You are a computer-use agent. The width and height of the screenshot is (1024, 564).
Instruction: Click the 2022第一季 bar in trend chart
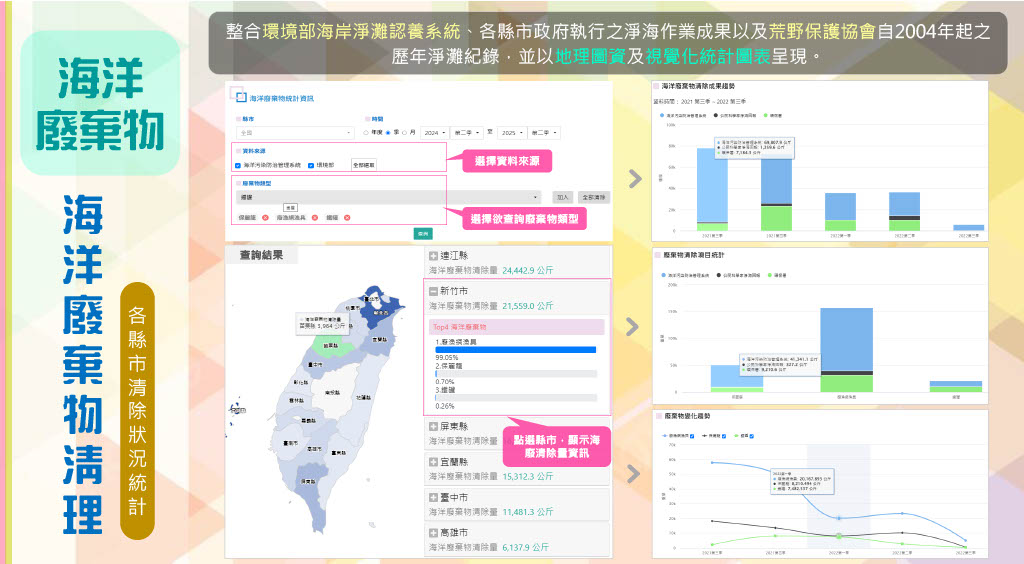click(840, 212)
